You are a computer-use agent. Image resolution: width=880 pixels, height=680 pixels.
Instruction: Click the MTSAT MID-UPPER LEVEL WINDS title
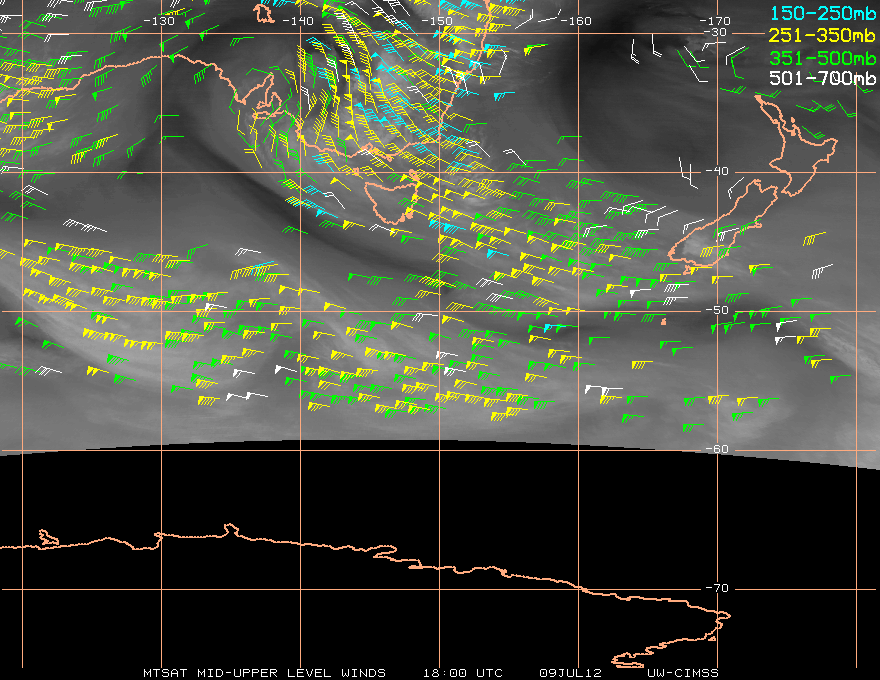point(264,672)
